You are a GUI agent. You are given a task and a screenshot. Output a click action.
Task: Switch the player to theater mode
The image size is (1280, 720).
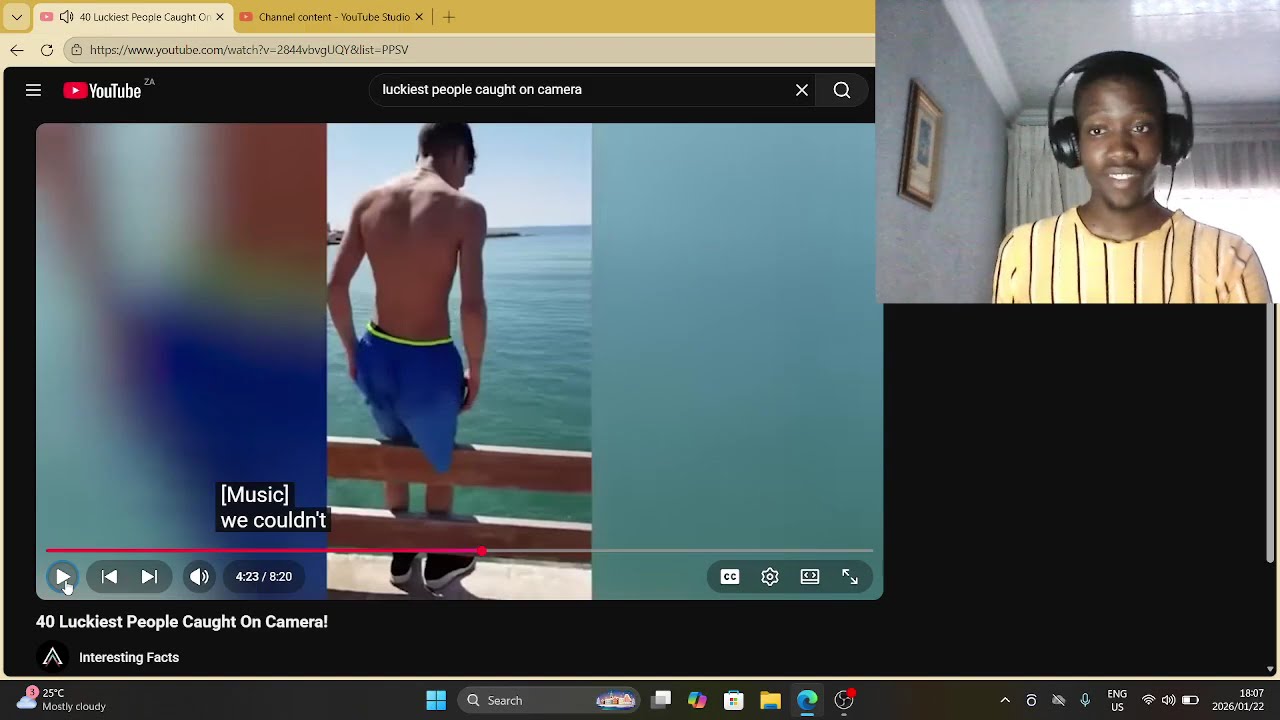(810, 577)
